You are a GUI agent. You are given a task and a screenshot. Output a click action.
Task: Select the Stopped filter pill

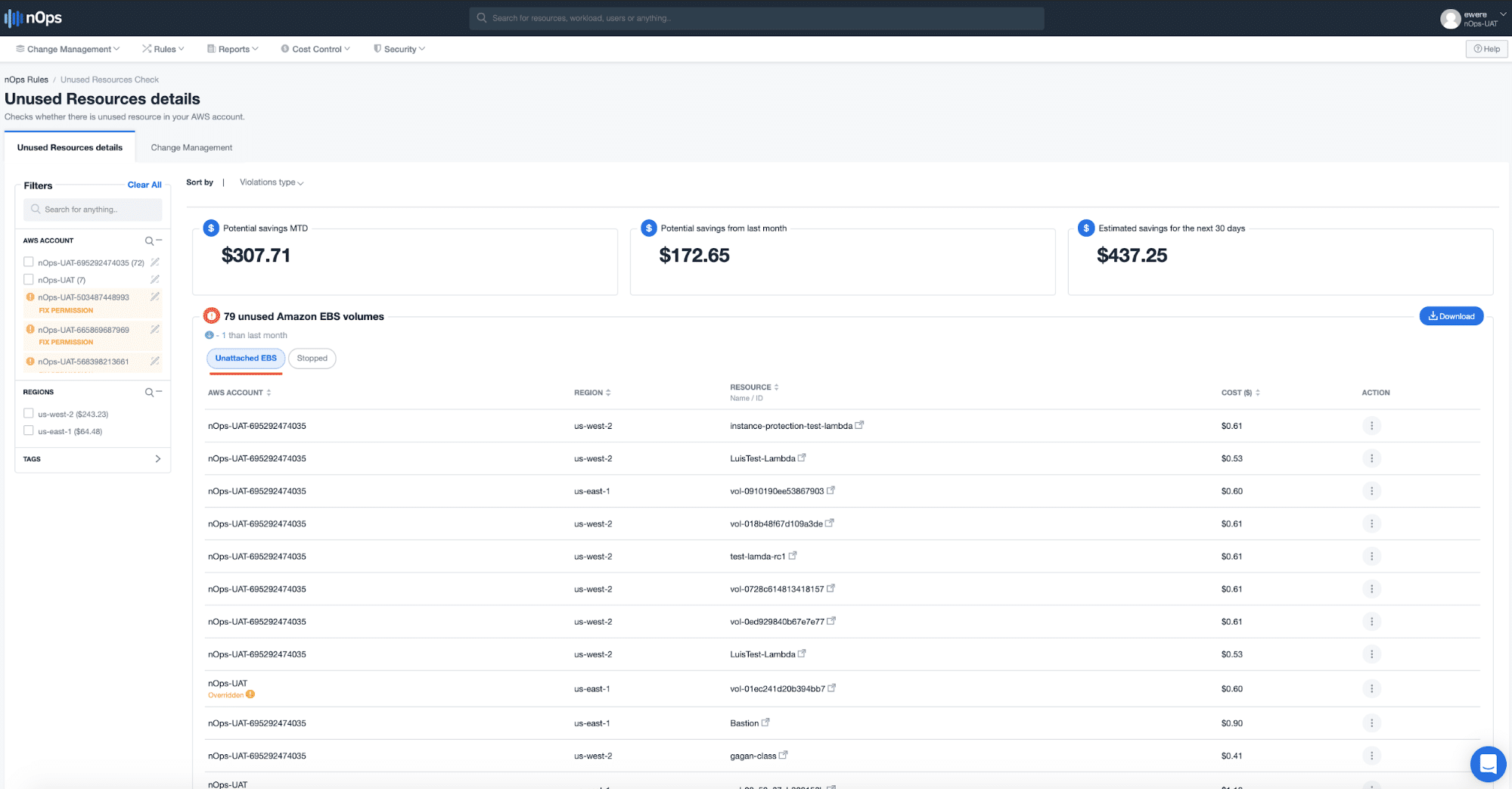click(312, 358)
